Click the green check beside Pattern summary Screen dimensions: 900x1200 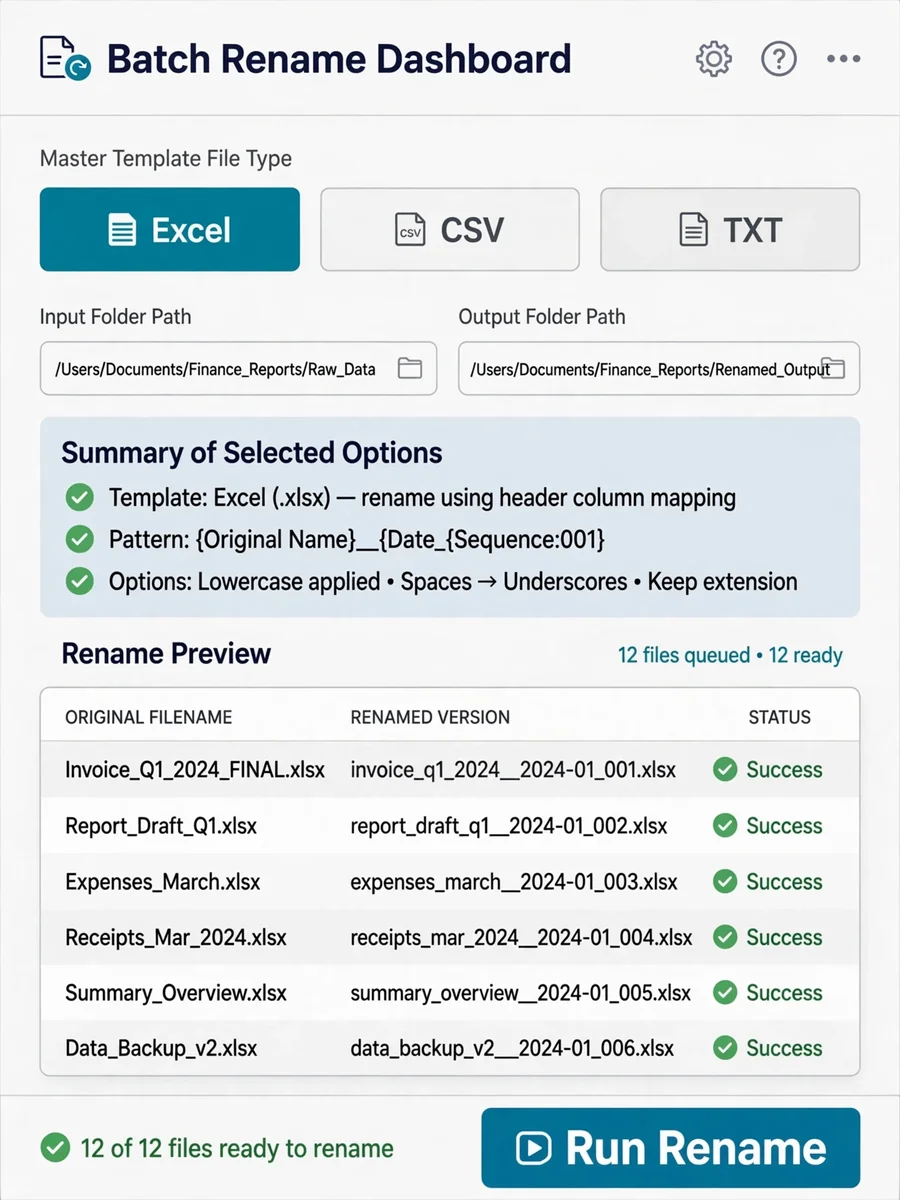(79, 539)
